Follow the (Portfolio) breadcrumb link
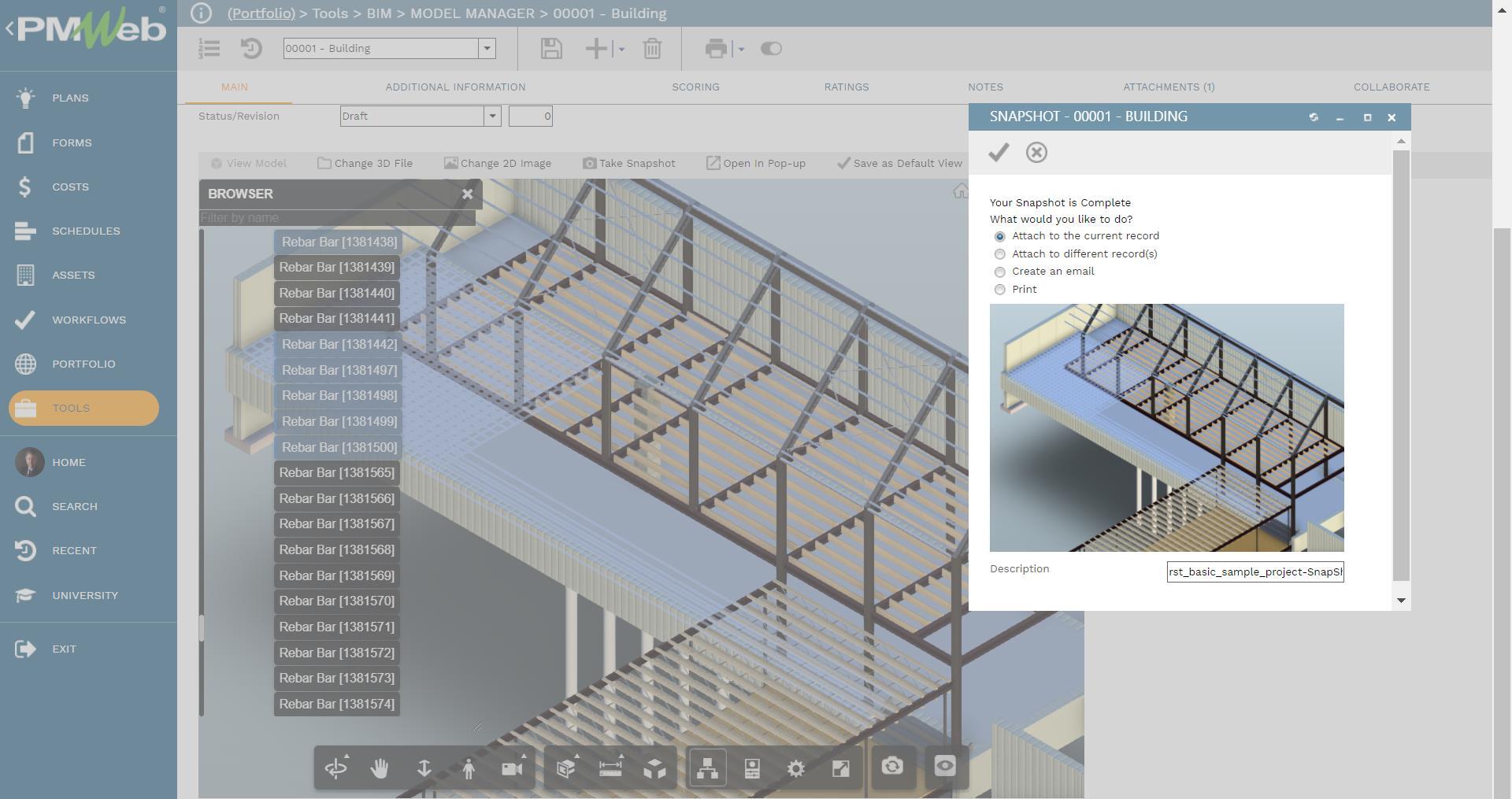The width and height of the screenshot is (1512, 799). (261, 13)
